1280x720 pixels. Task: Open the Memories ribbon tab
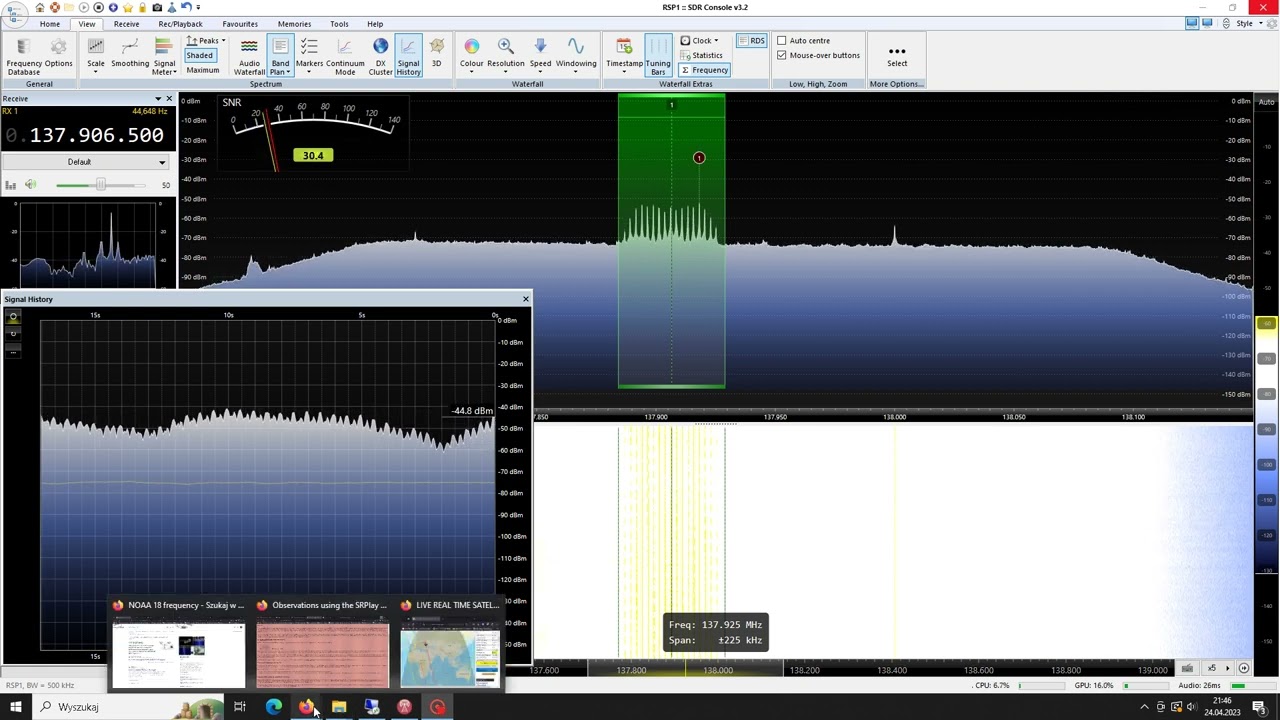pos(294,24)
